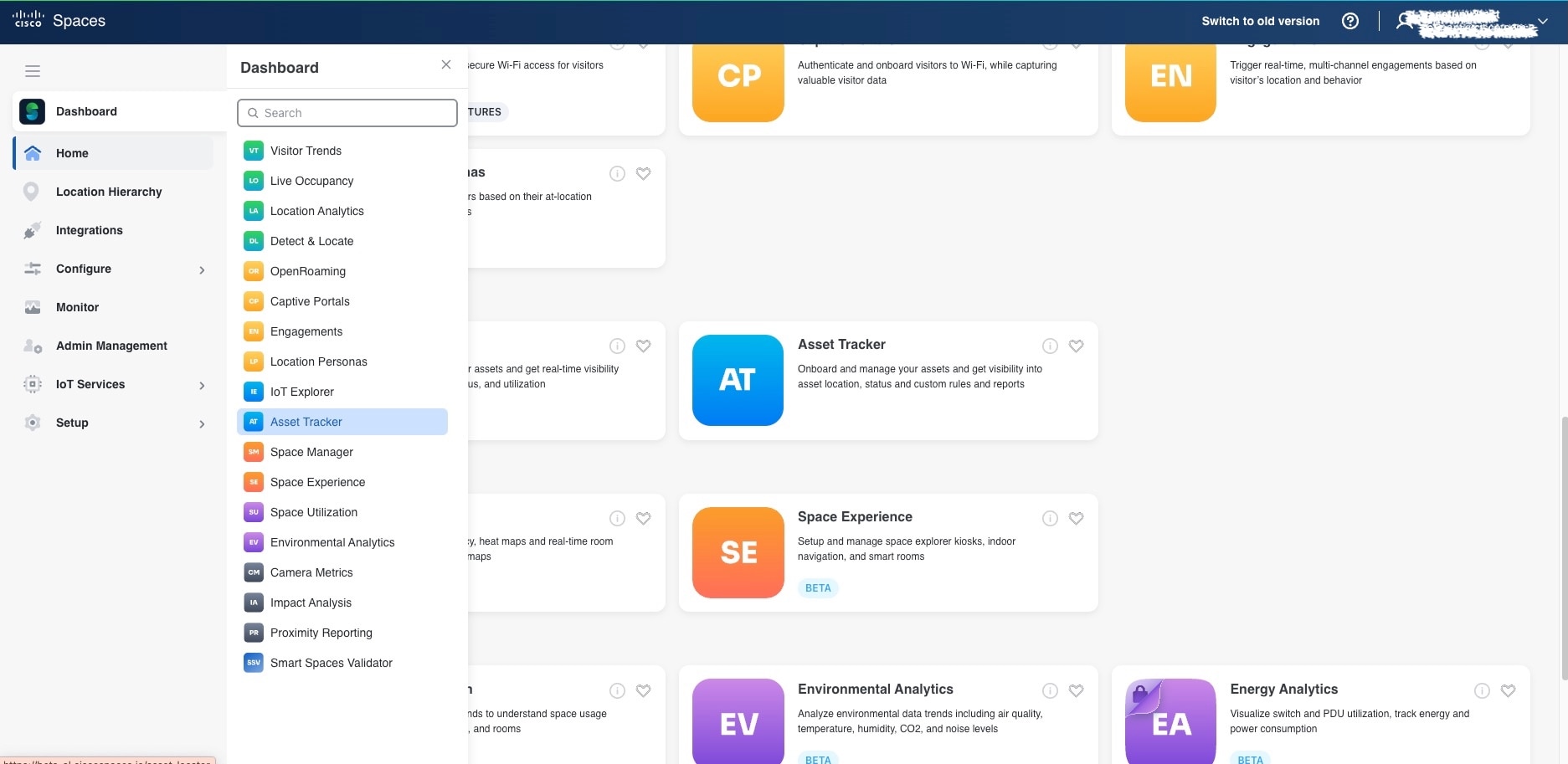This screenshot has height=764, width=1568.
Task: Select Dashboard in the sidebar
Action: click(119, 111)
